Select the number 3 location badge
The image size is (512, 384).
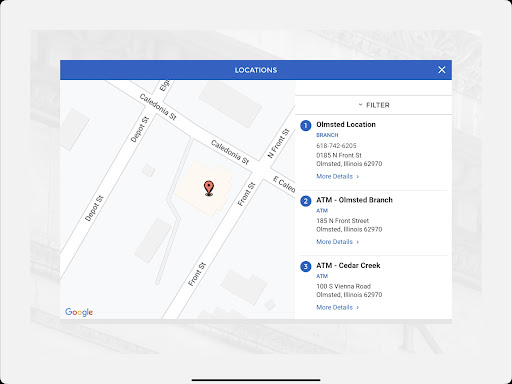pyautogui.click(x=306, y=267)
